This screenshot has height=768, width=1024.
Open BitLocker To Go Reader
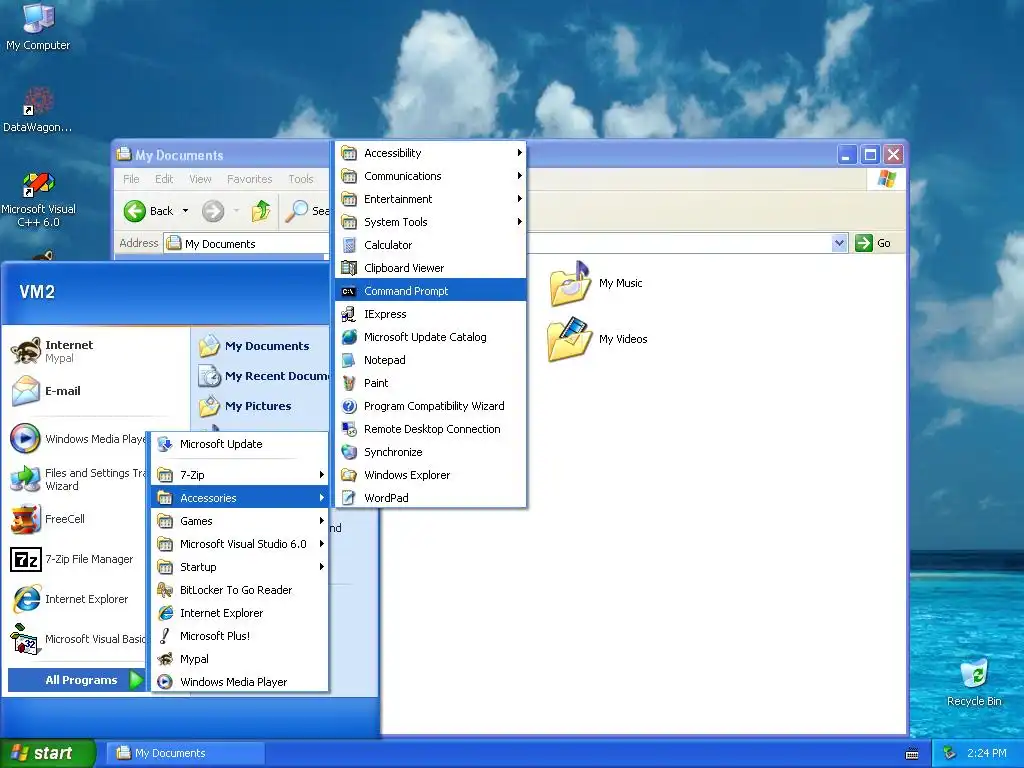click(x=240, y=590)
